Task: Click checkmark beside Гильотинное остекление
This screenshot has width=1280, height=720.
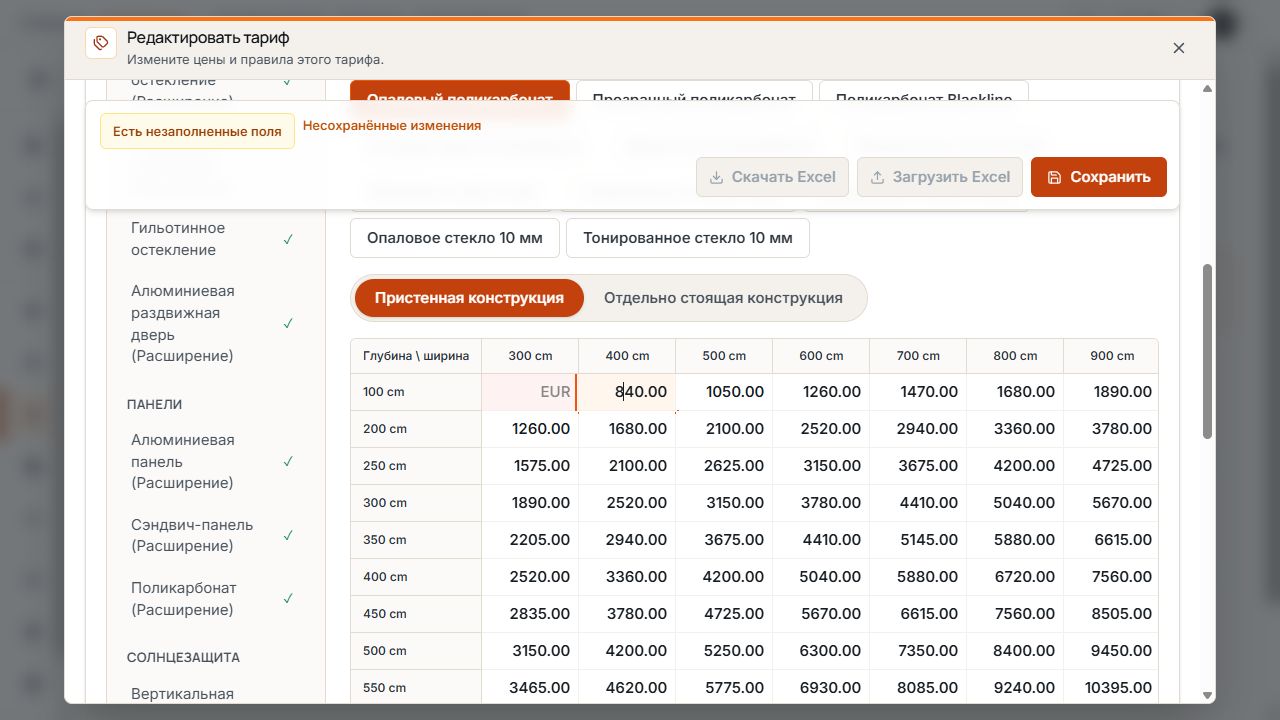Action: point(288,239)
